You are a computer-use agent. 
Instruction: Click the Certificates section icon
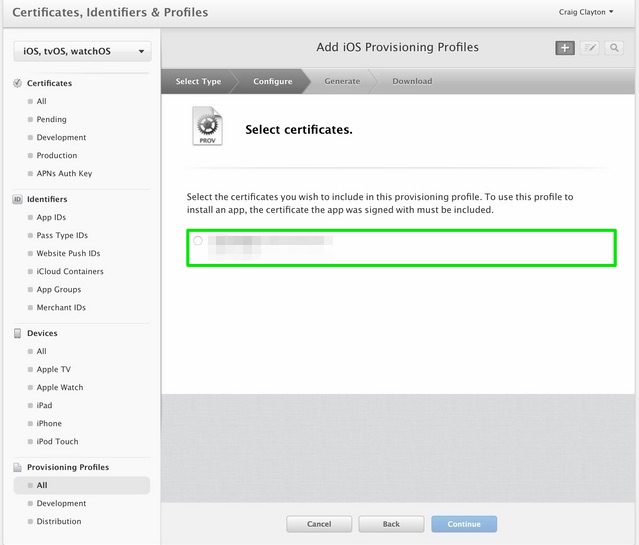click(x=17, y=83)
